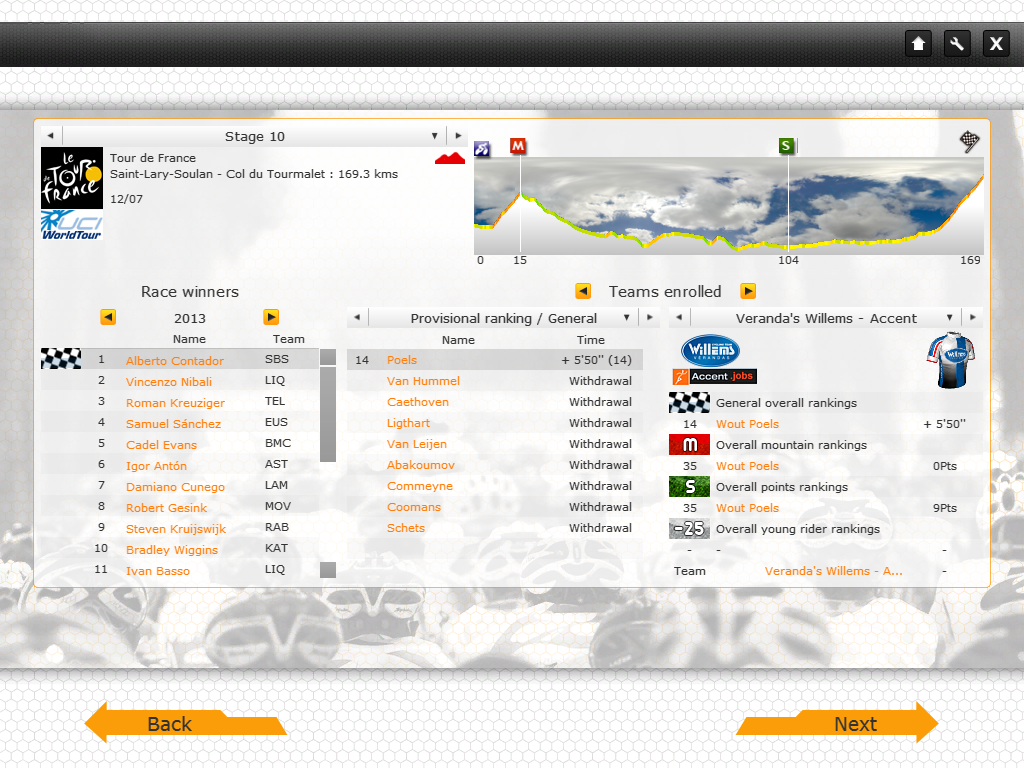This screenshot has width=1024, height=768.
Task: Click the Veranda's Willems team jersey
Action: 950,361
